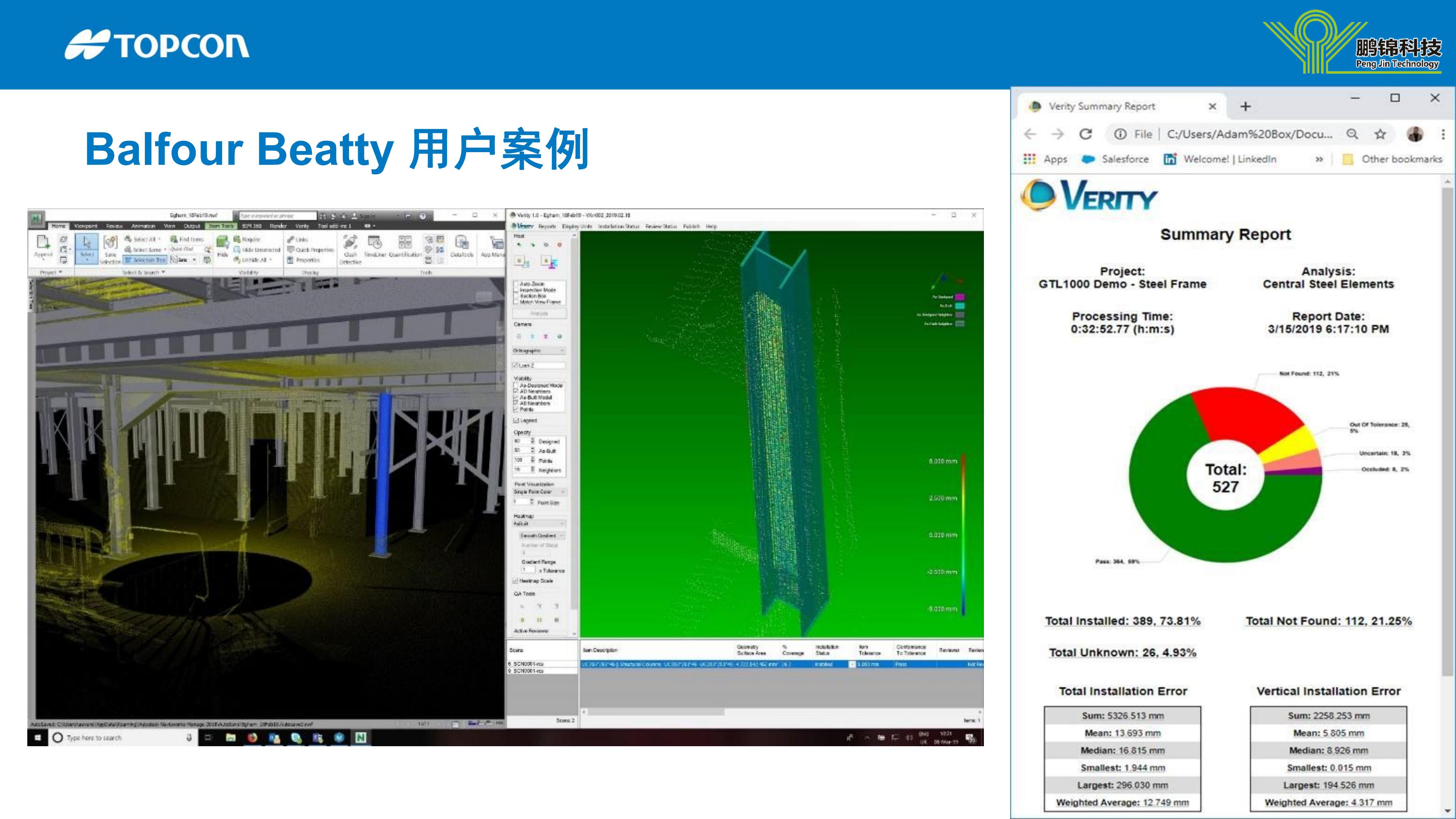
Task: Open the Clash Detective tool
Action: pyautogui.click(x=351, y=249)
